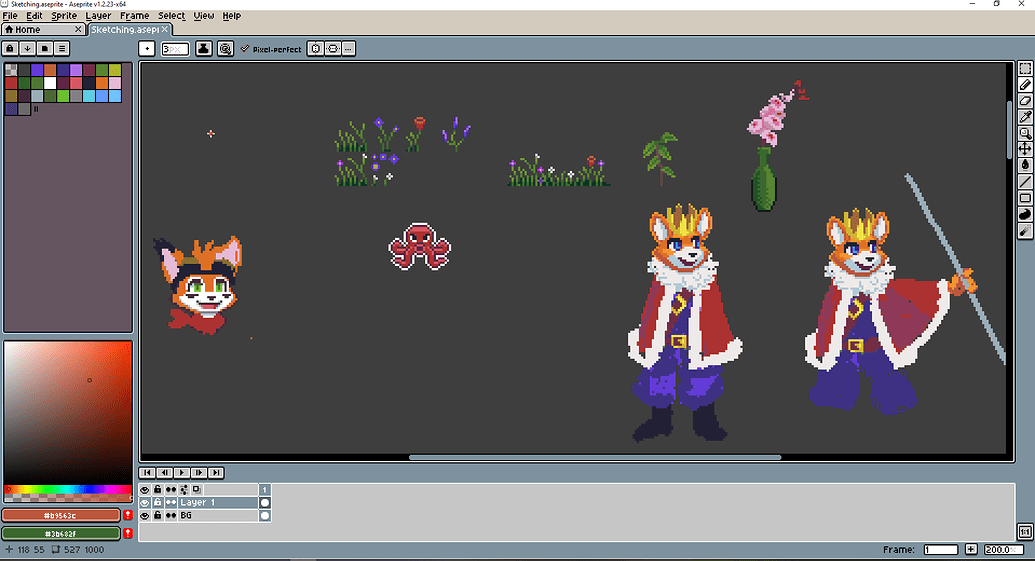Choose the Eraser tool
Screen dimensions: 1035x561
(x=1025, y=102)
